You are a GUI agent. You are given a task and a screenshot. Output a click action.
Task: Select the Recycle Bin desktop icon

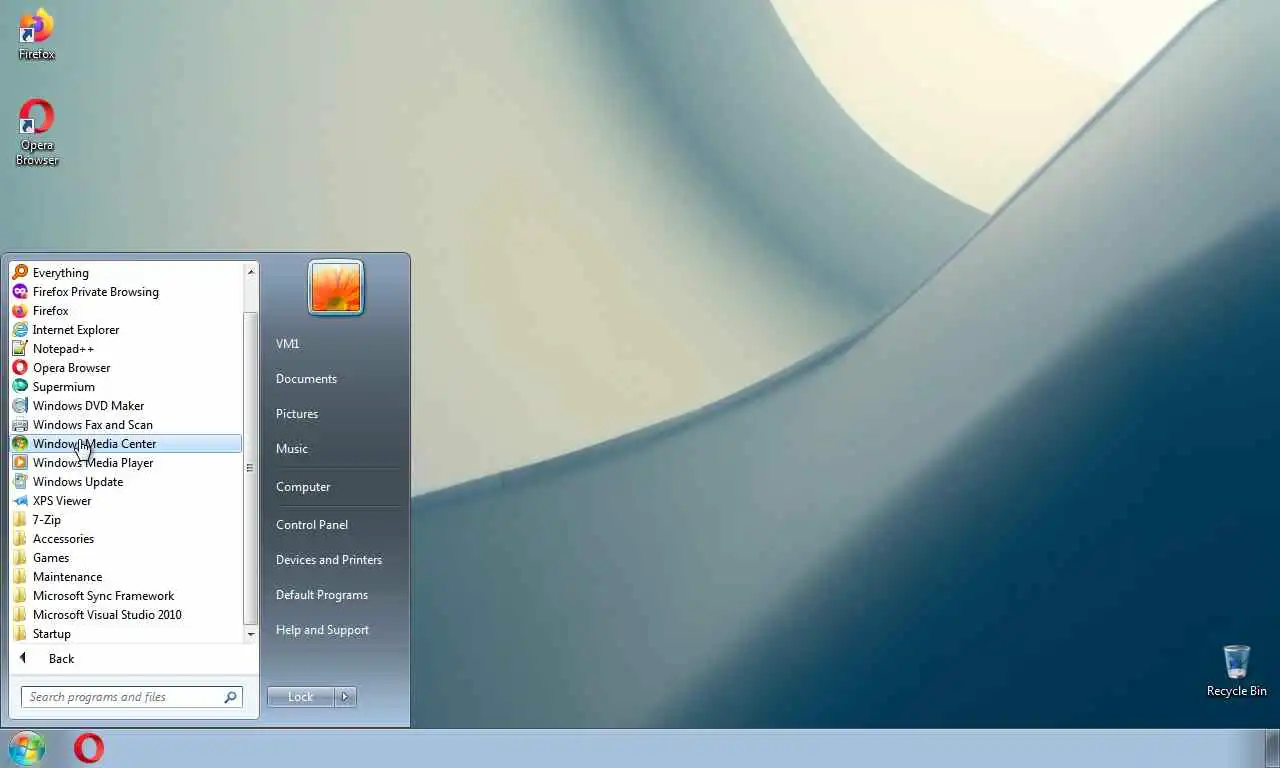(x=1237, y=670)
